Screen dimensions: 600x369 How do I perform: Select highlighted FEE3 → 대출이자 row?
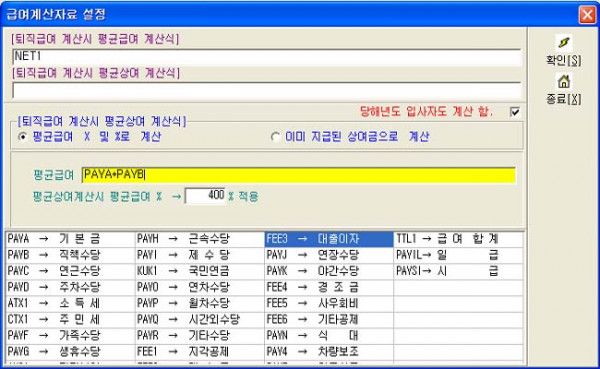click(x=329, y=239)
